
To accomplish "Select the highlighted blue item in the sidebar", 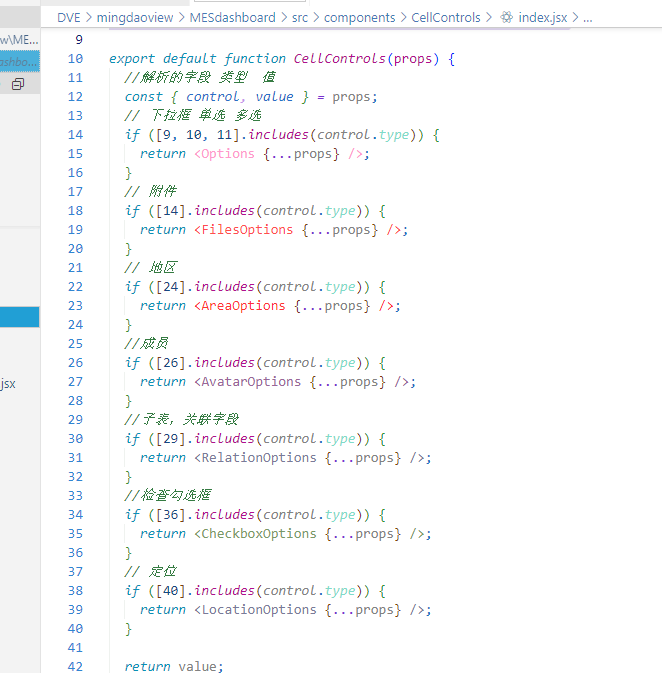I will tap(19, 317).
